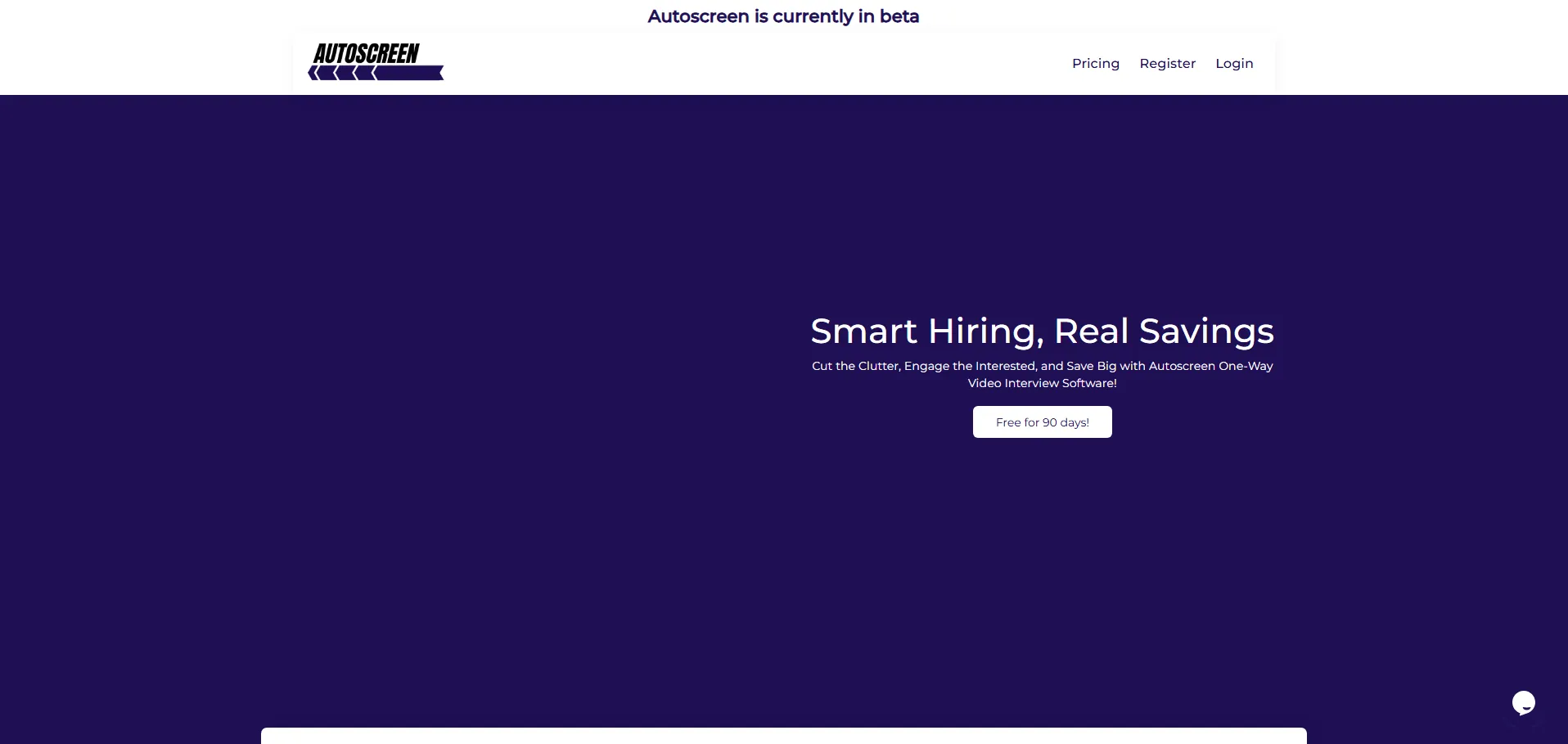Click the white card at page bottom
This screenshot has width=1568, height=744.
tap(783, 736)
